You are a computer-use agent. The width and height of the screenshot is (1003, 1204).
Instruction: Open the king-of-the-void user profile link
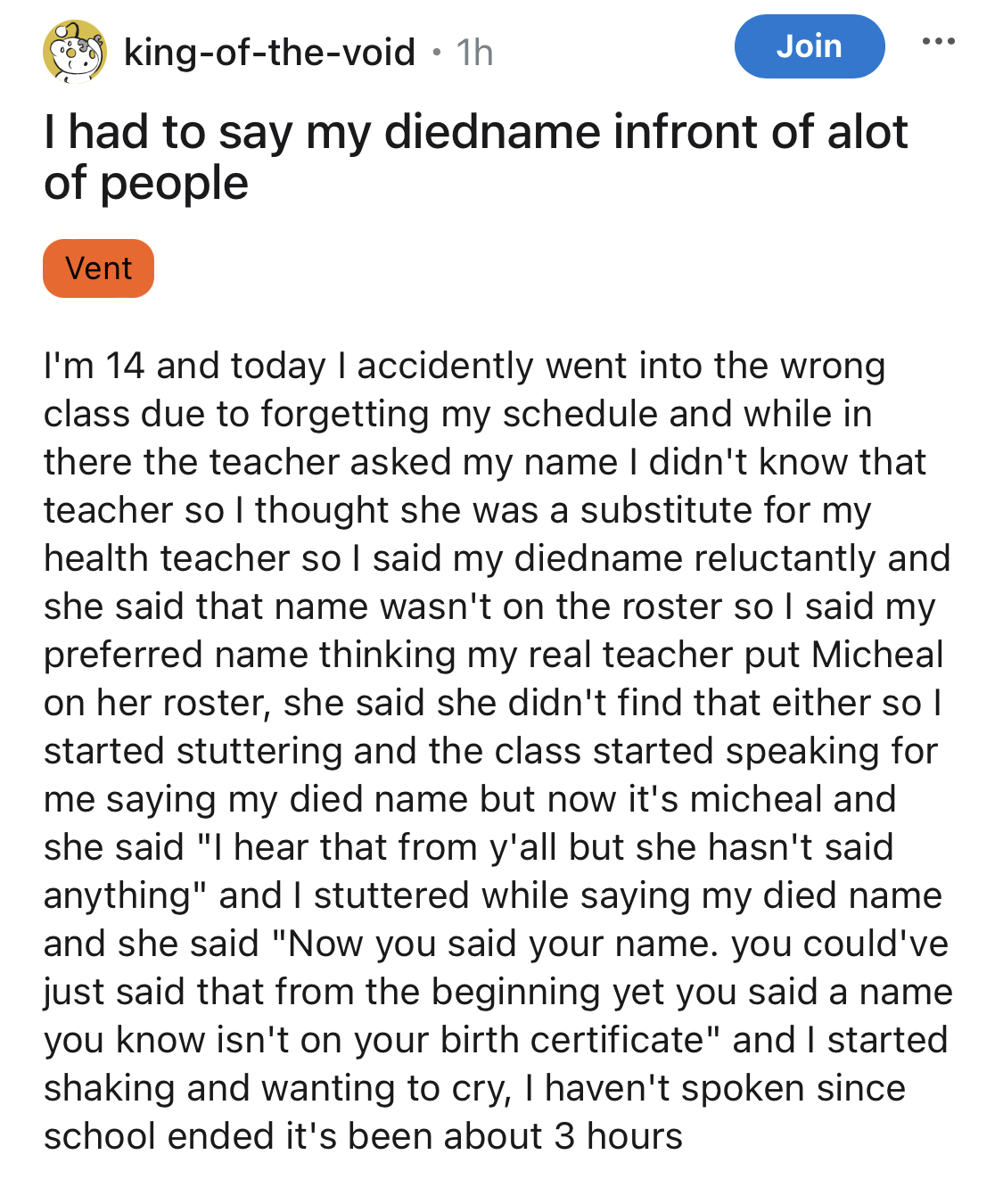269,53
